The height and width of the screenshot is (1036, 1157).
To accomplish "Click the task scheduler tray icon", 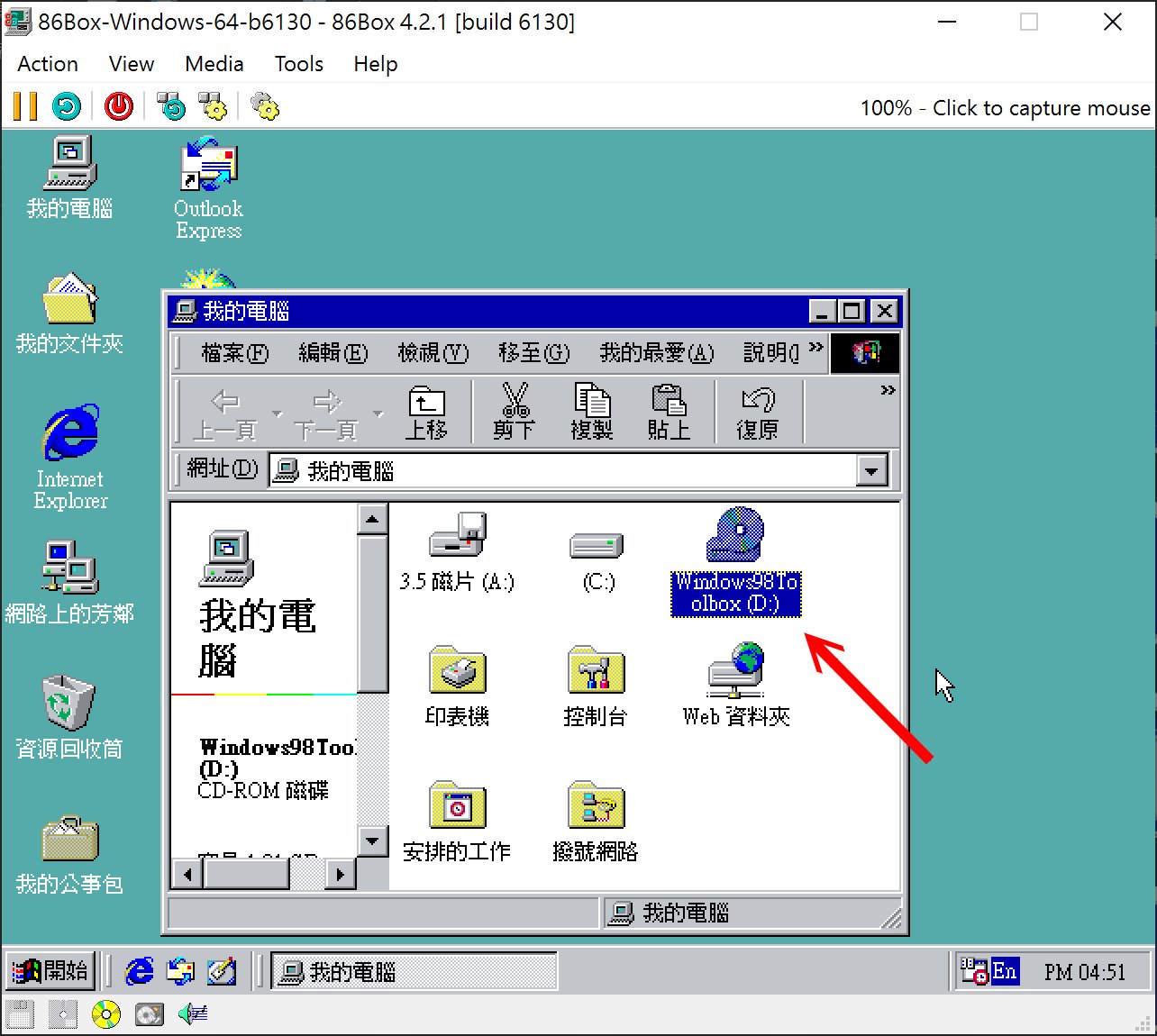I will (x=974, y=971).
